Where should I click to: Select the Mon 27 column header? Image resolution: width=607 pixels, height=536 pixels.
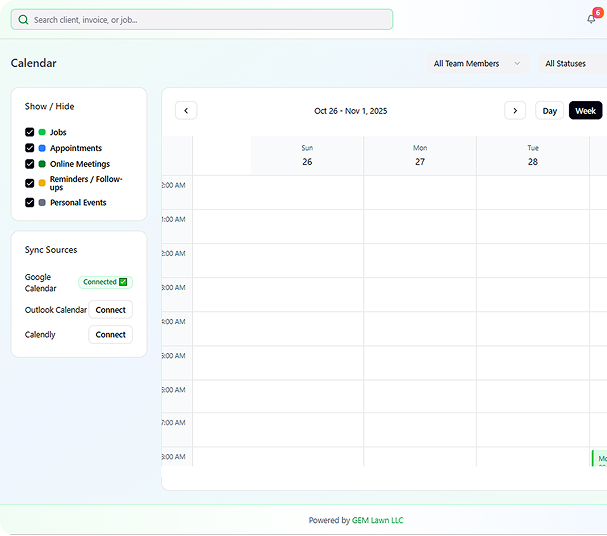pos(420,156)
